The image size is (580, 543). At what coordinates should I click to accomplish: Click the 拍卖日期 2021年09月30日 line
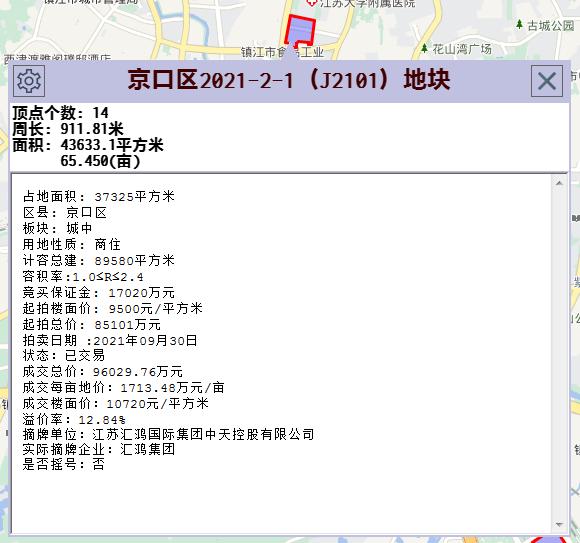click(x=110, y=340)
